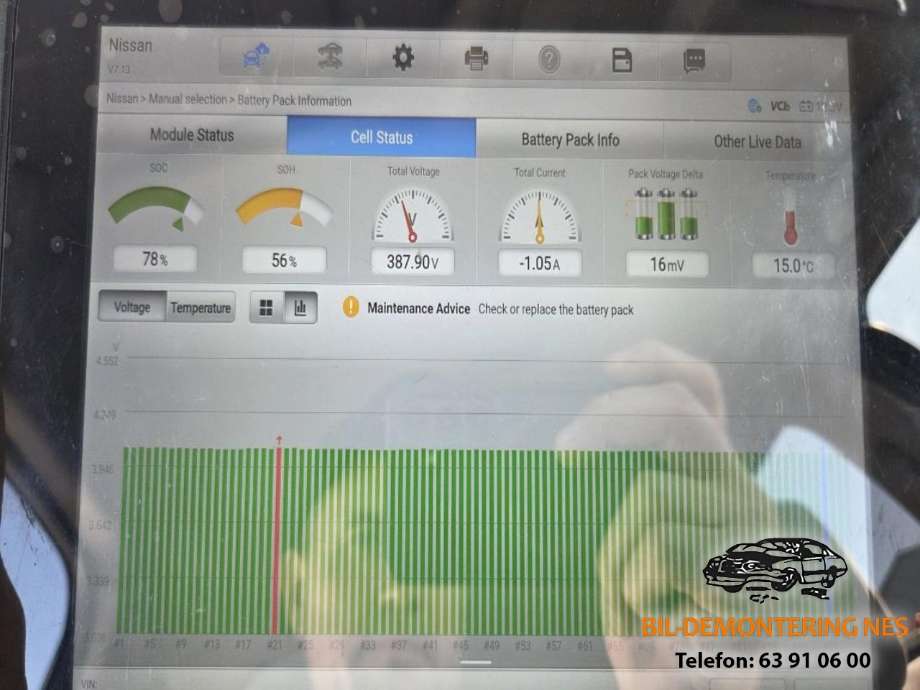Tap the SOH yellow gauge
The image size is (920, 690).
(285, 208)
